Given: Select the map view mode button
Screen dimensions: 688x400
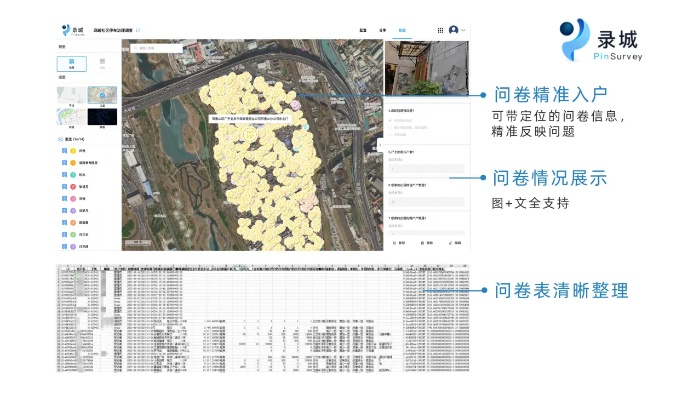Looking at the screenshot, I should (x=72, y=63).
